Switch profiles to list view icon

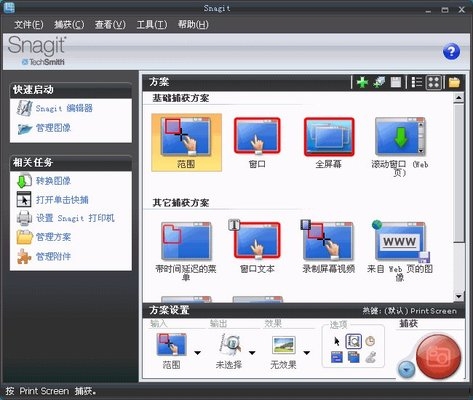pyautogui.click(x=417, y=82)
